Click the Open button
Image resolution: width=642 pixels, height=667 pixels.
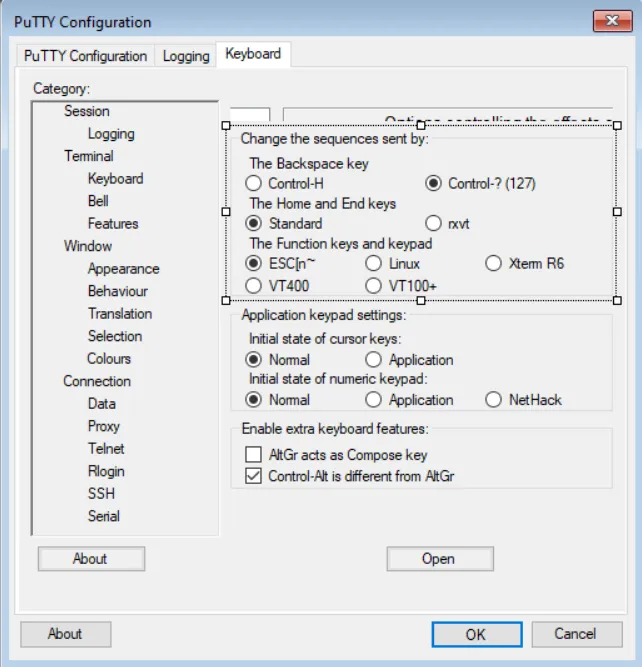(440, 559)
